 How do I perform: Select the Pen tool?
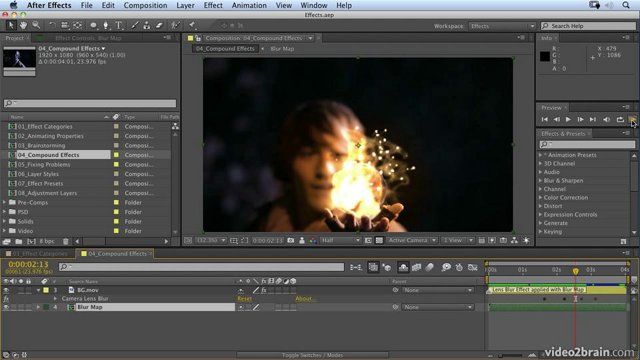tap(106, 25)
